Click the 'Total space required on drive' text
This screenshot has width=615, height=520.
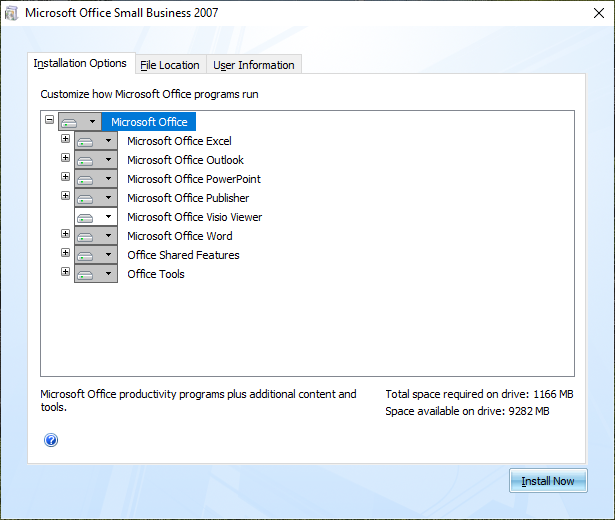479,394
